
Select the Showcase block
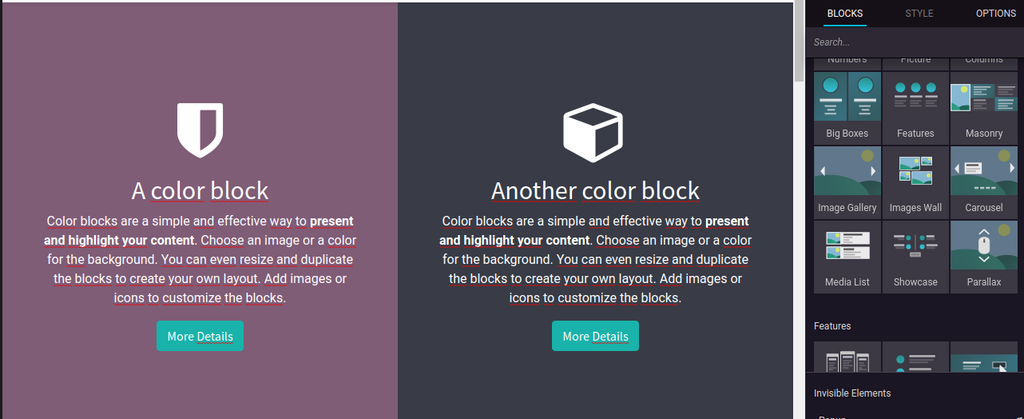pos(915,256)
